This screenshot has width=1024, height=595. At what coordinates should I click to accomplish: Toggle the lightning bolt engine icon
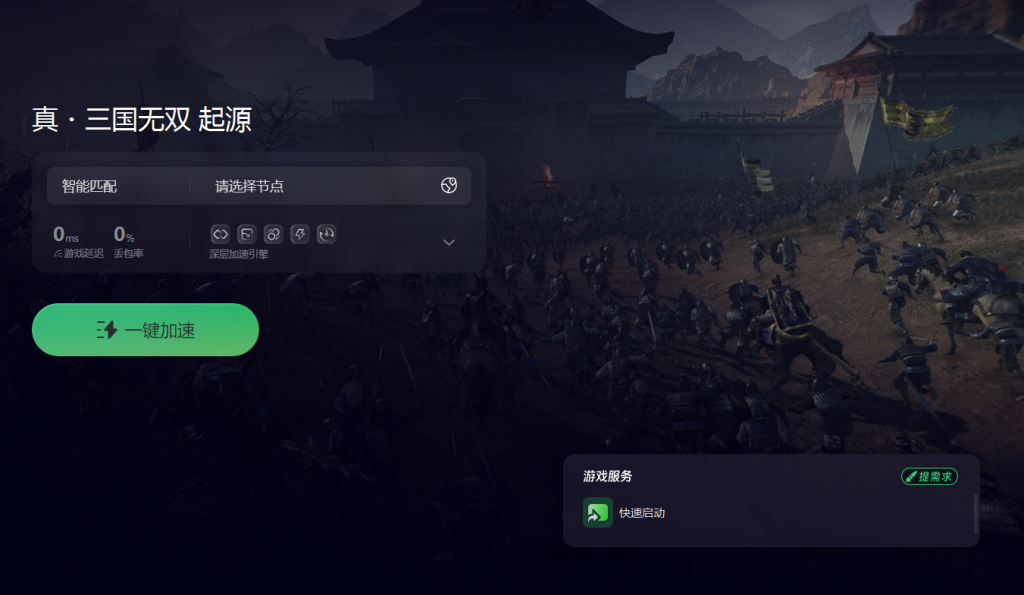pos(300,234)
